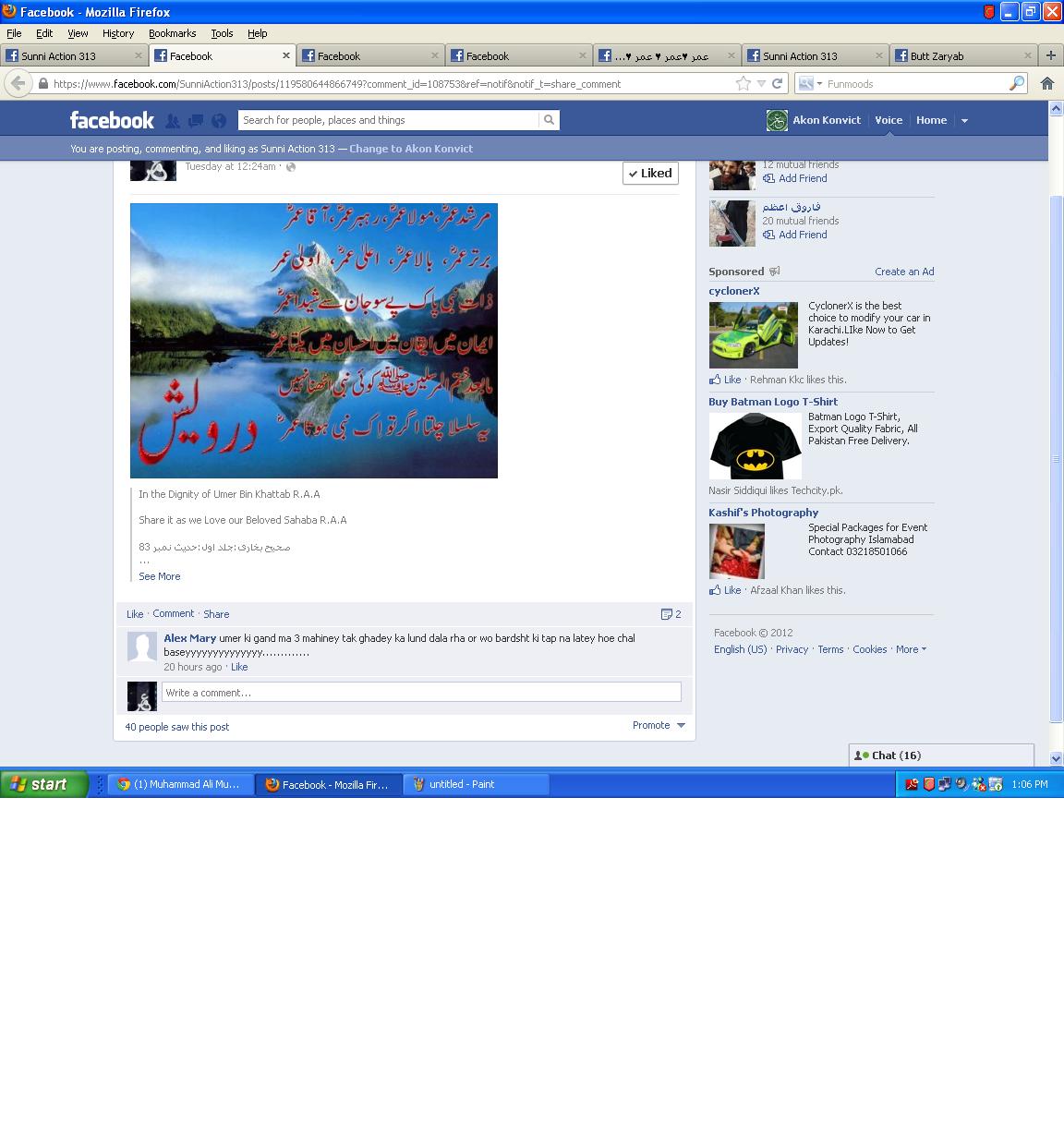
Task: Open the Chat (16) bar
Action: click(x=941, y=755)
